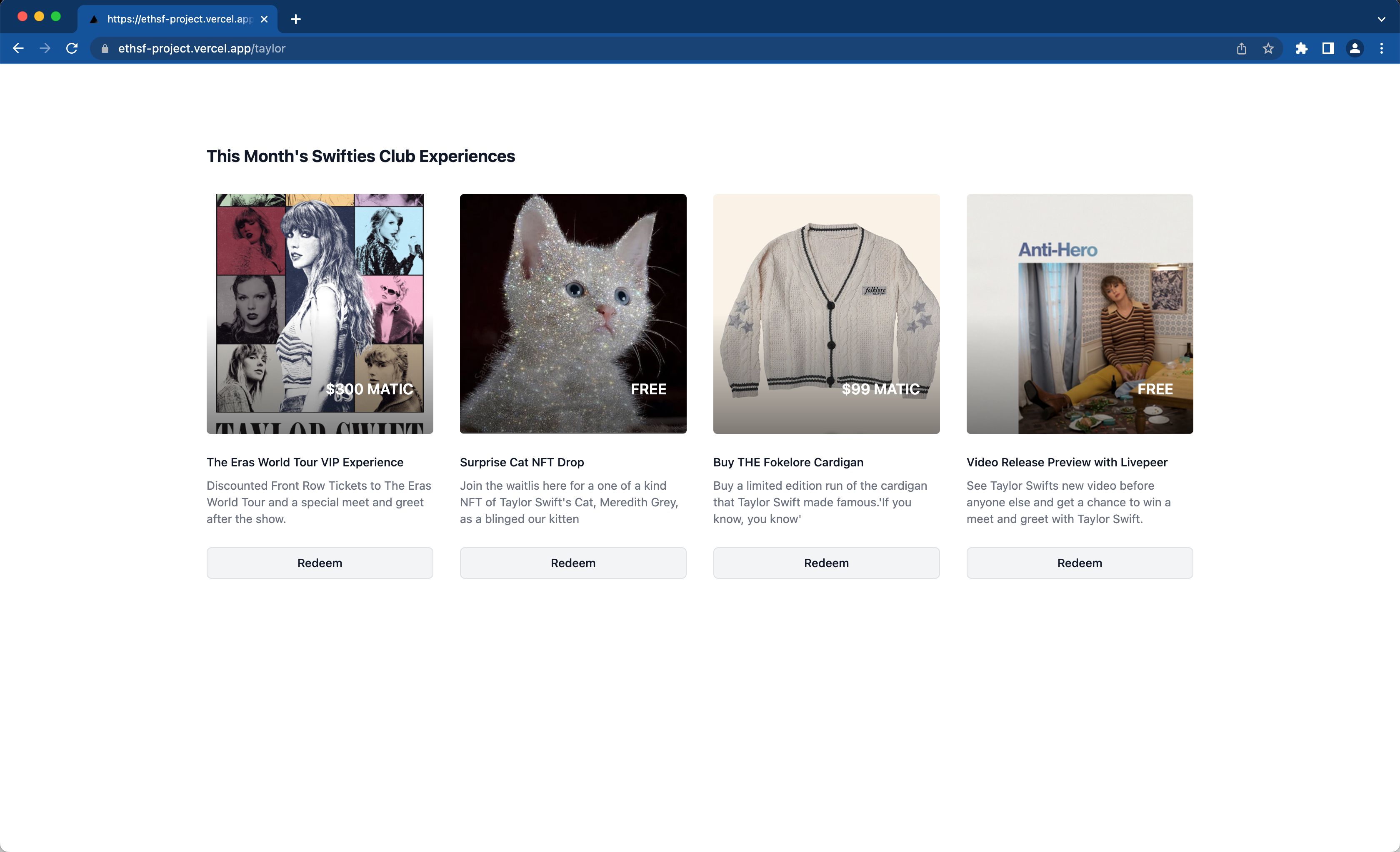Click "The Eras World Tour VIP Experience" title

tap(305, 462)
